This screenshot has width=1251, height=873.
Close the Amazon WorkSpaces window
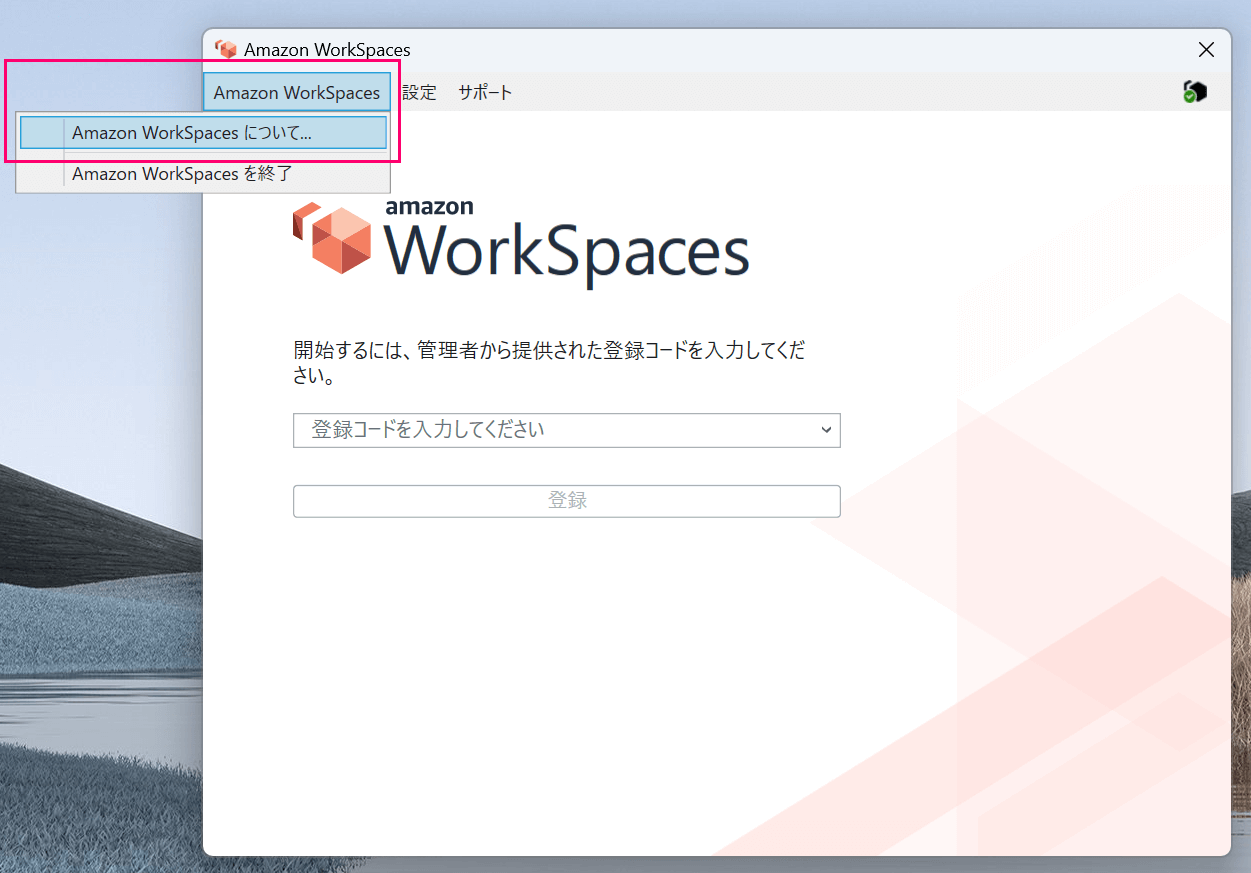pos(1206,49)
